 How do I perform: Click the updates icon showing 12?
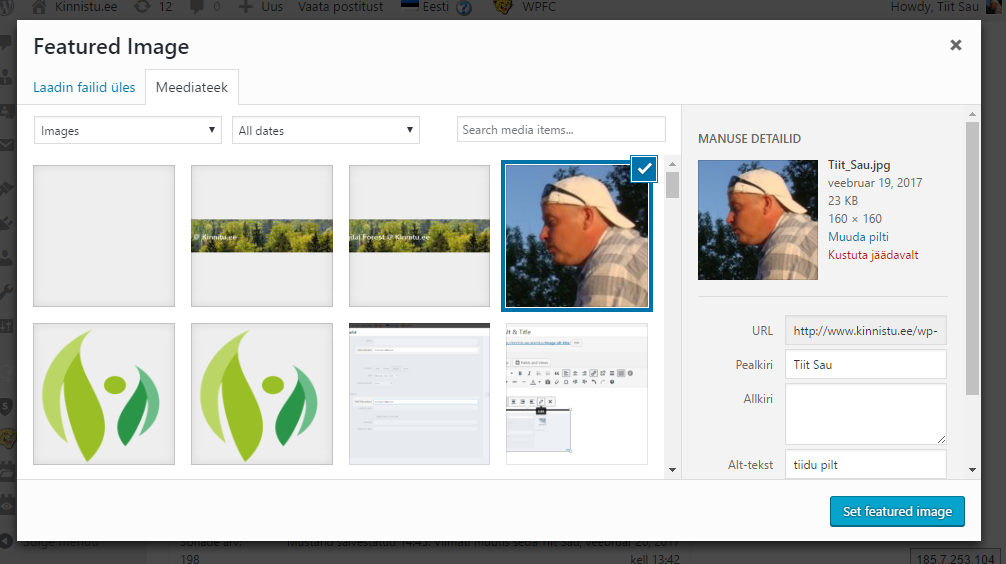coord(143,6)
